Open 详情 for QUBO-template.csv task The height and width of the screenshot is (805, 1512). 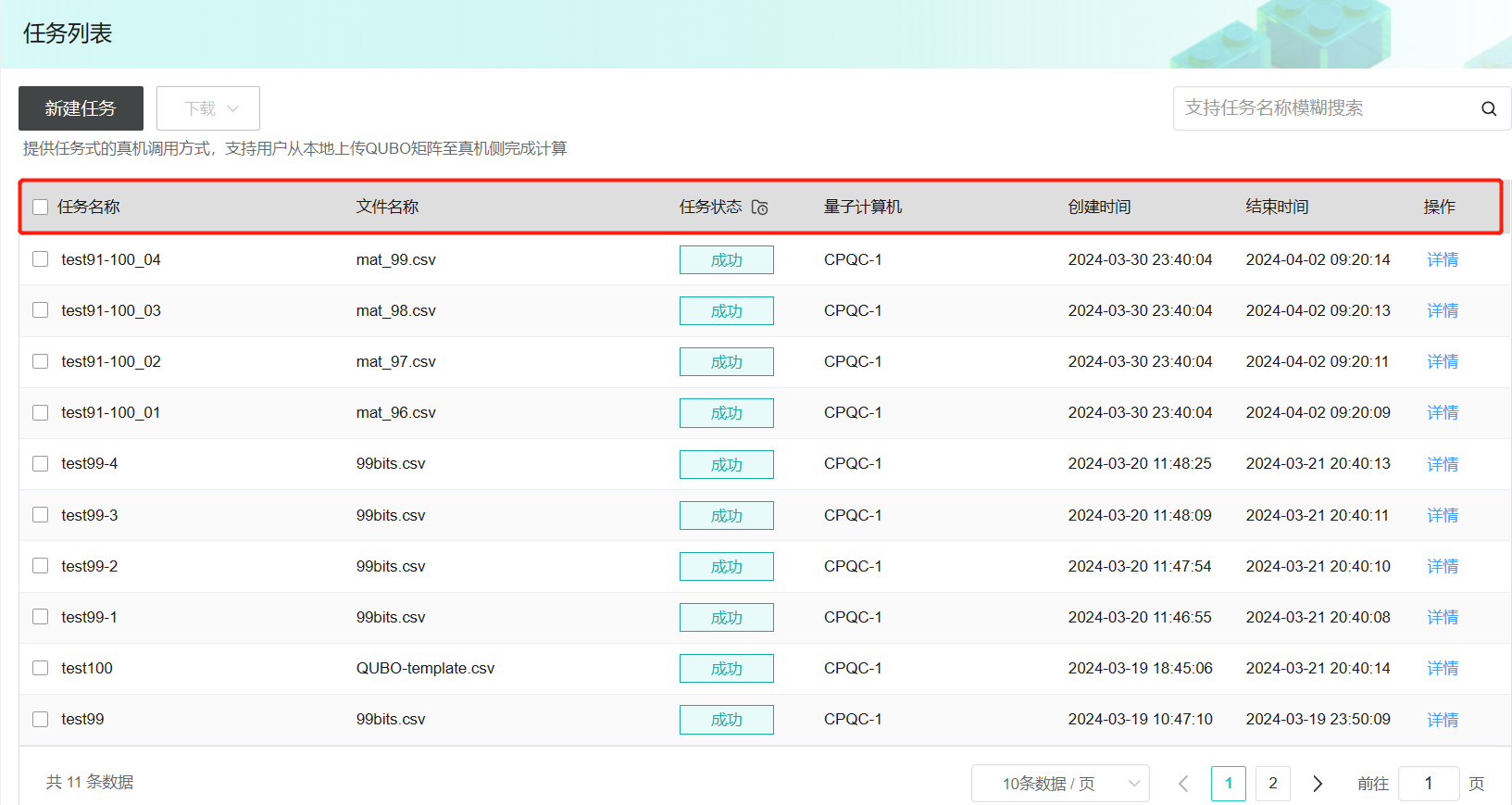coord(1442,668)
